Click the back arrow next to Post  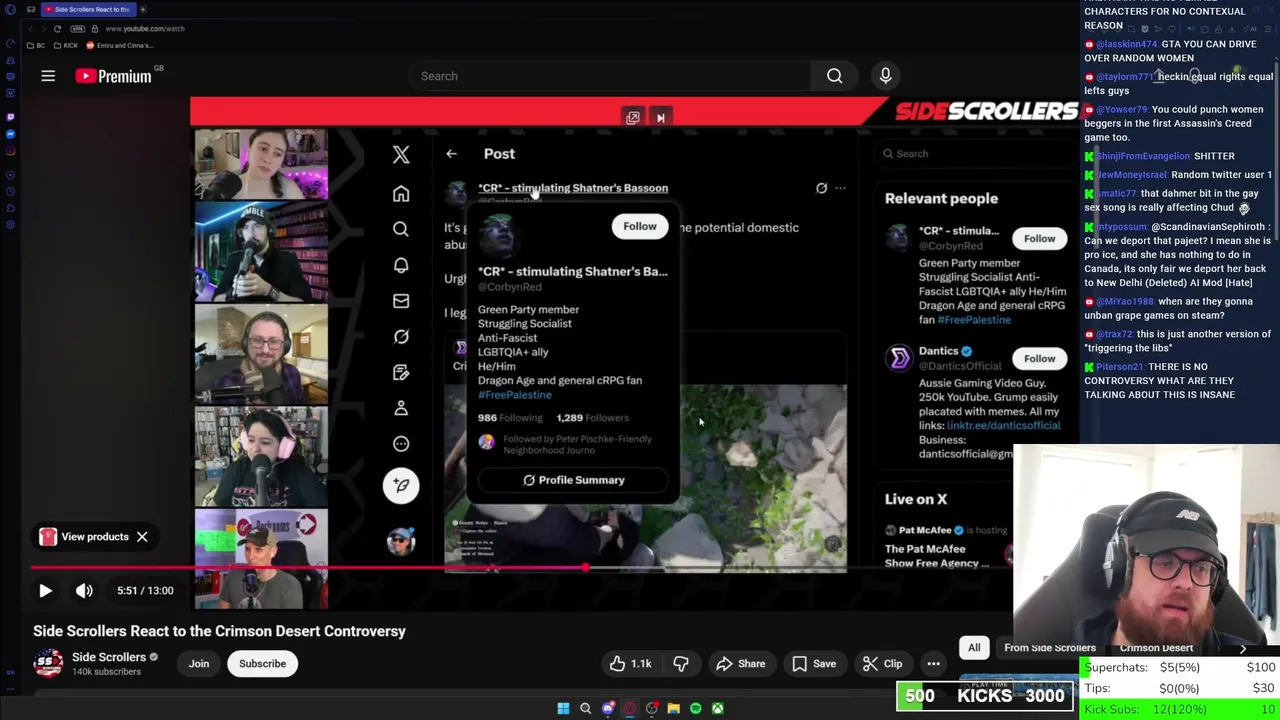451,154
